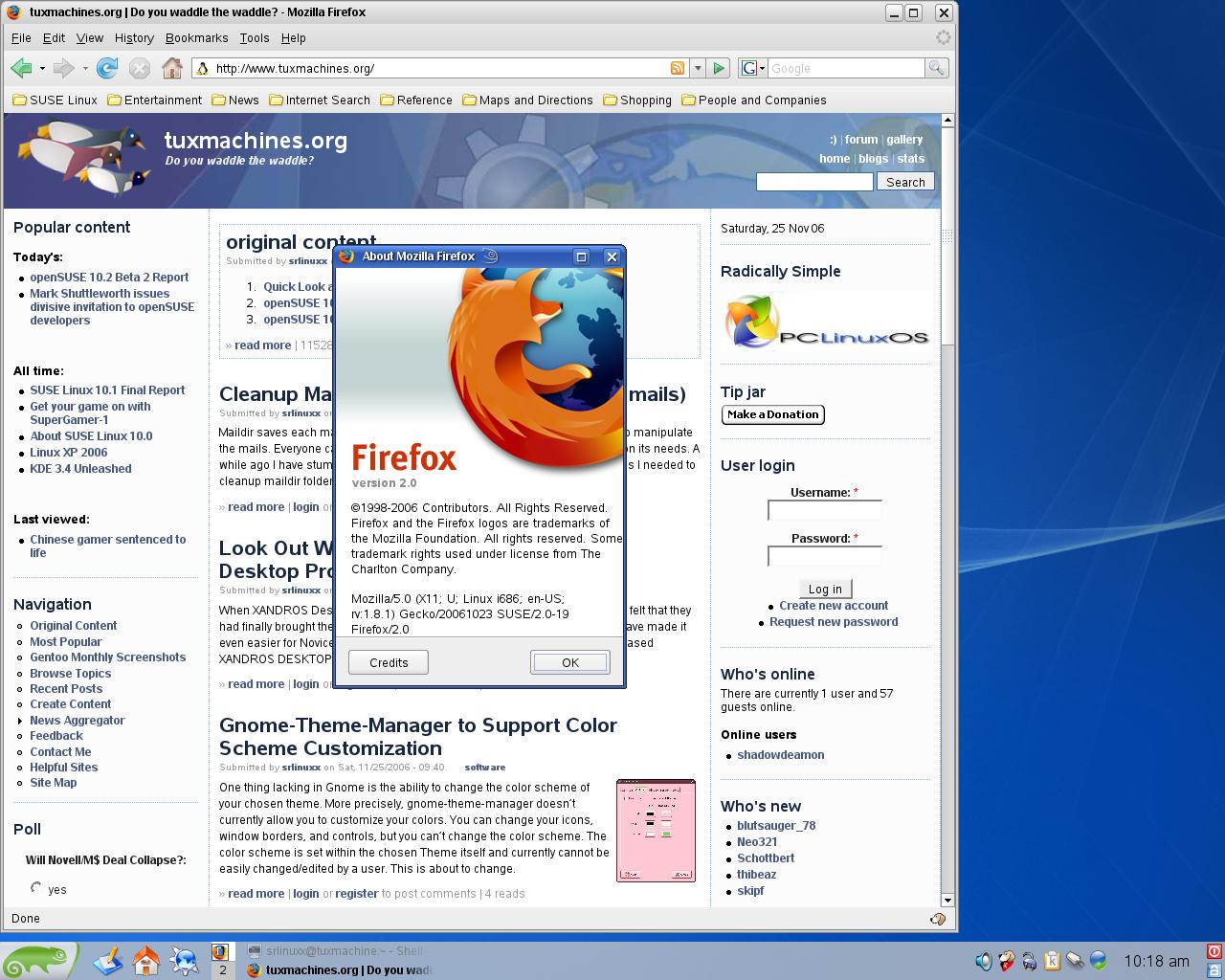Click the magnifier icon in the Google search bar
The width and height of the screenshot is (1225, 980).
[x=937, y=68]
